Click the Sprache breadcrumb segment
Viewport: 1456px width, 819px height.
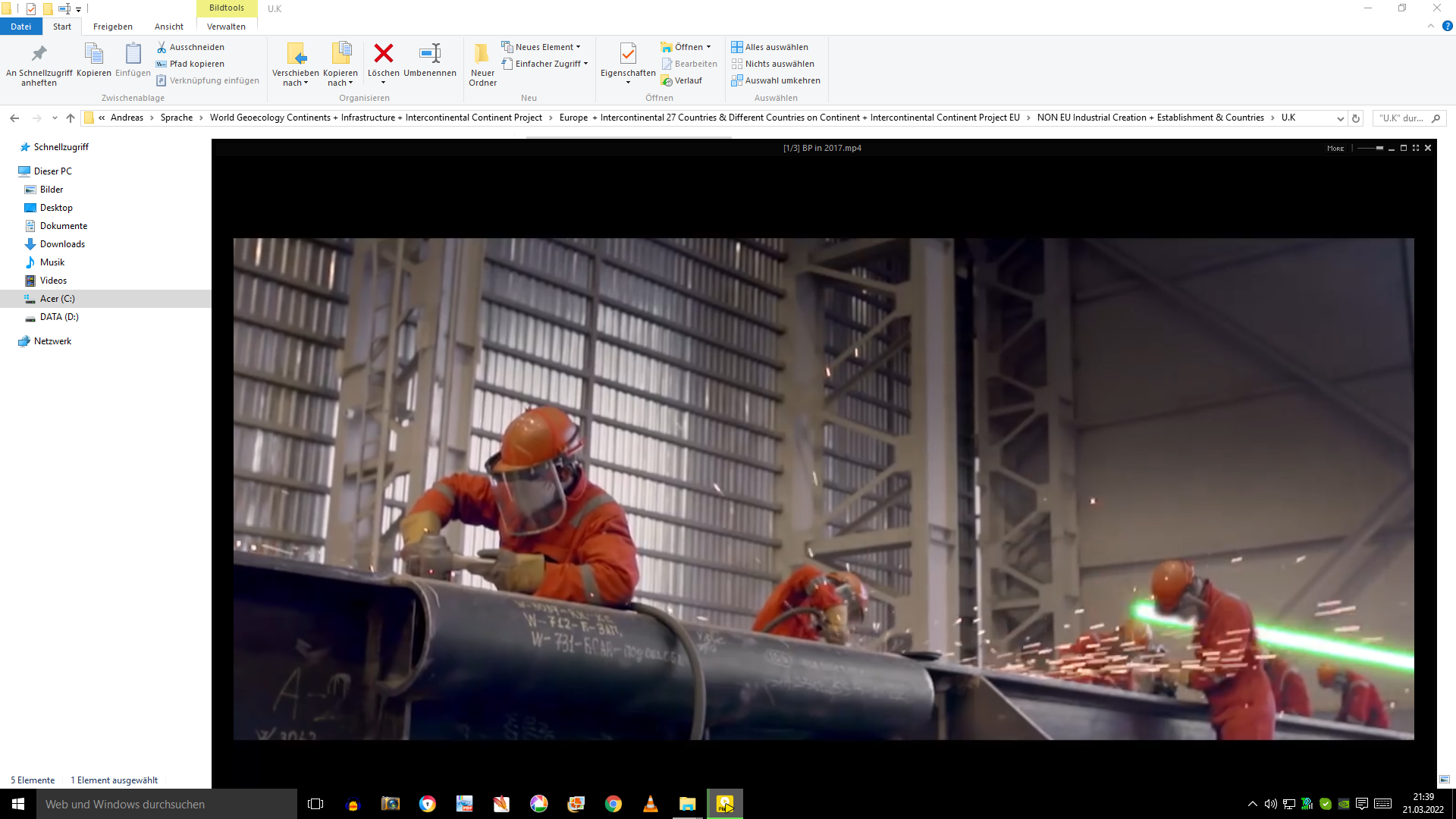pyautogui.click(x=177, y=118)
